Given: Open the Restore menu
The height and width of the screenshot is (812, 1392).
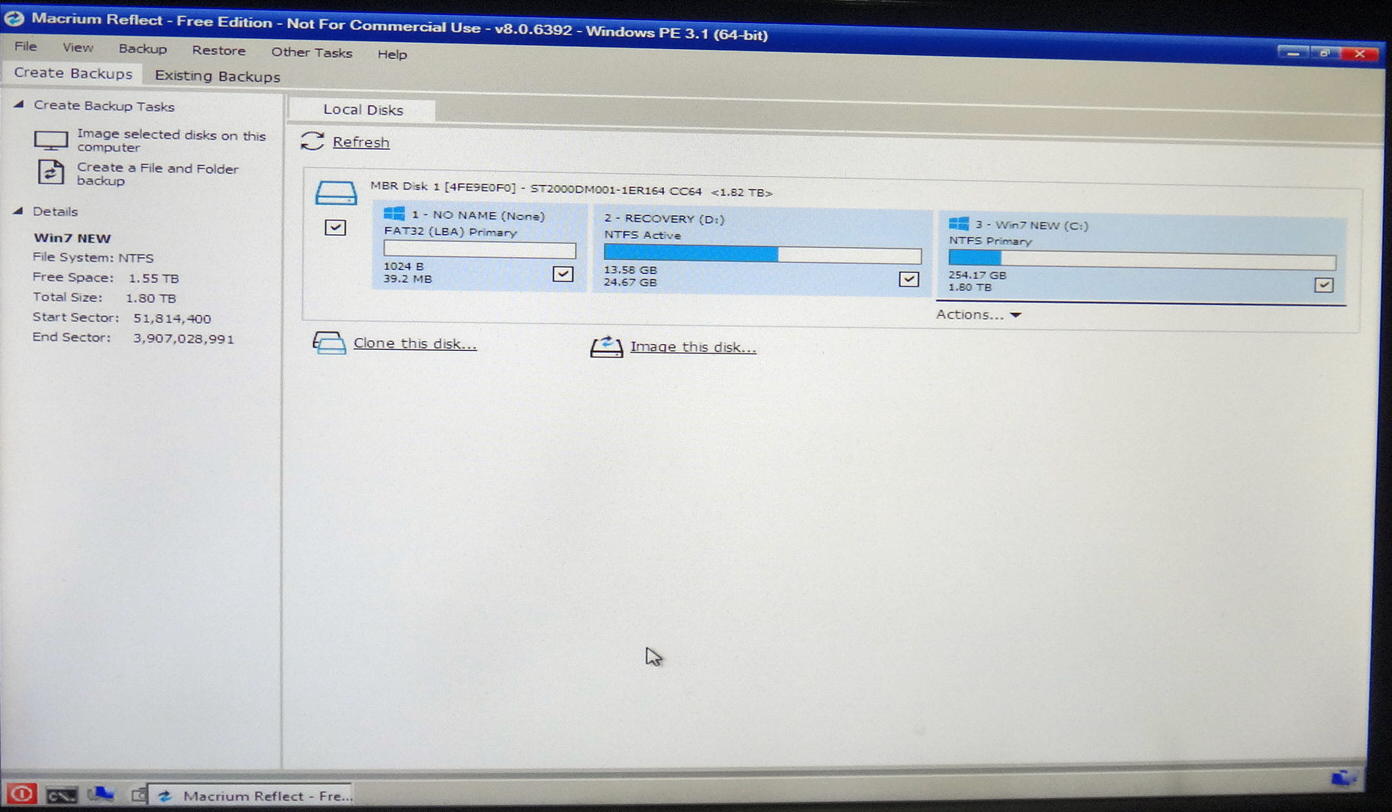Looking at the screenshot, I should [218, 50].
